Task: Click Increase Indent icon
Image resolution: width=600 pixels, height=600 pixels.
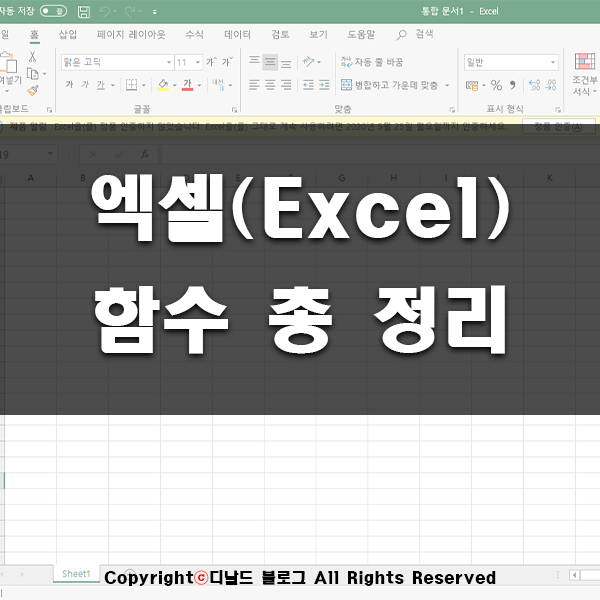Action: [324, 85]
